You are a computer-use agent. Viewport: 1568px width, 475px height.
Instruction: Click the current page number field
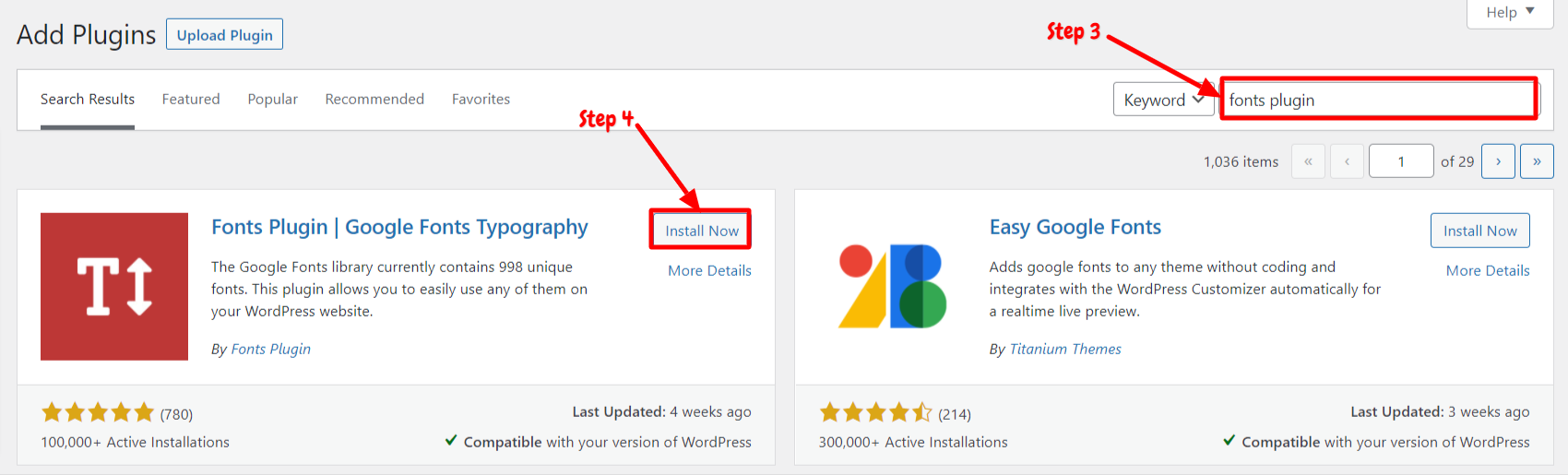coord(1401,161)
